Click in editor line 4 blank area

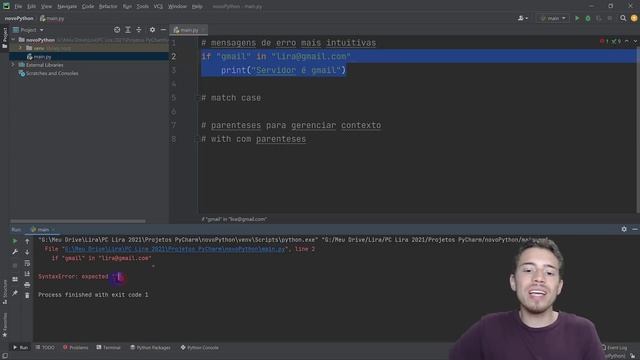(416, 84)
